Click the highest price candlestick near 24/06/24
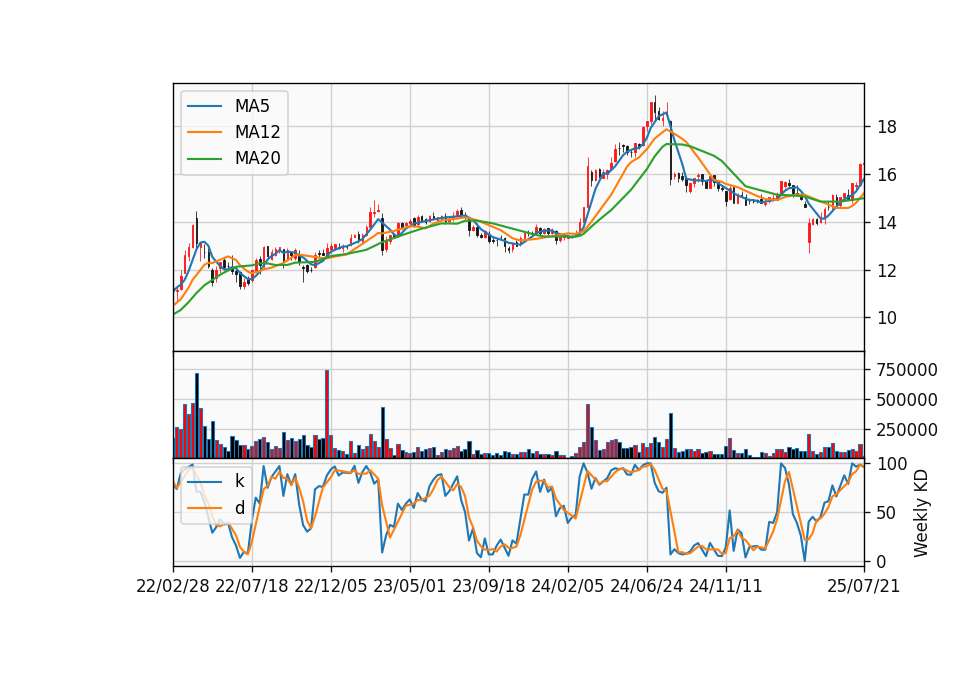Screen dimensions: 960x690 [655, 107]
